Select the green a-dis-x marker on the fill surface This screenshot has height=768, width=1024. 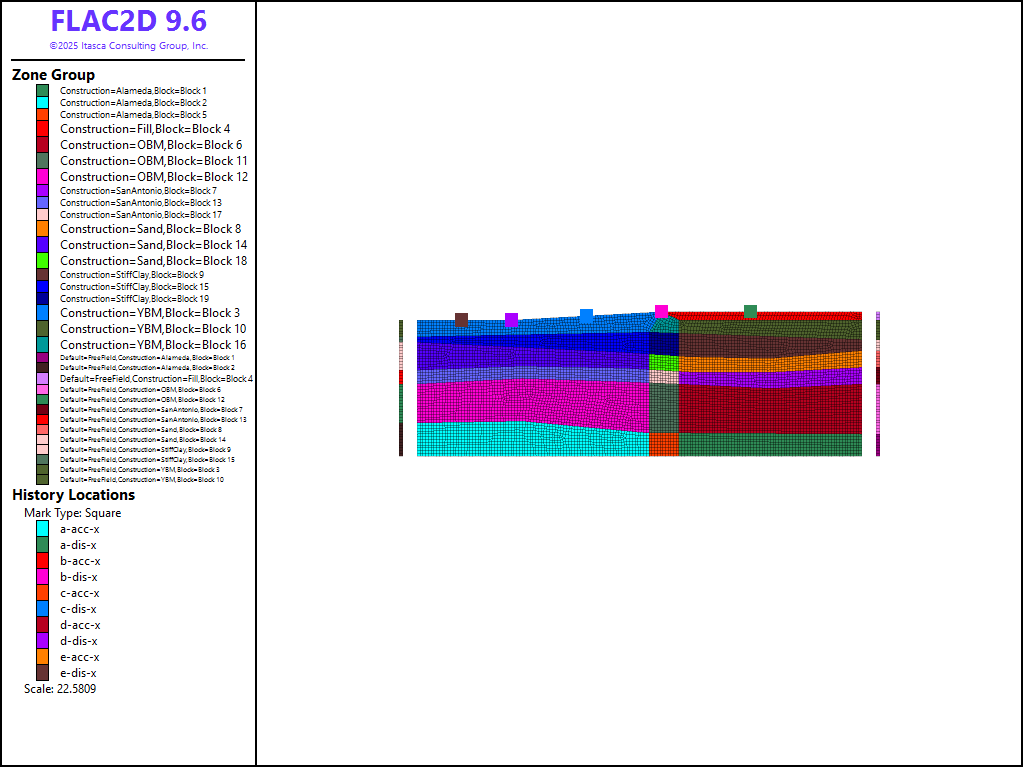[x=750, y=311]
